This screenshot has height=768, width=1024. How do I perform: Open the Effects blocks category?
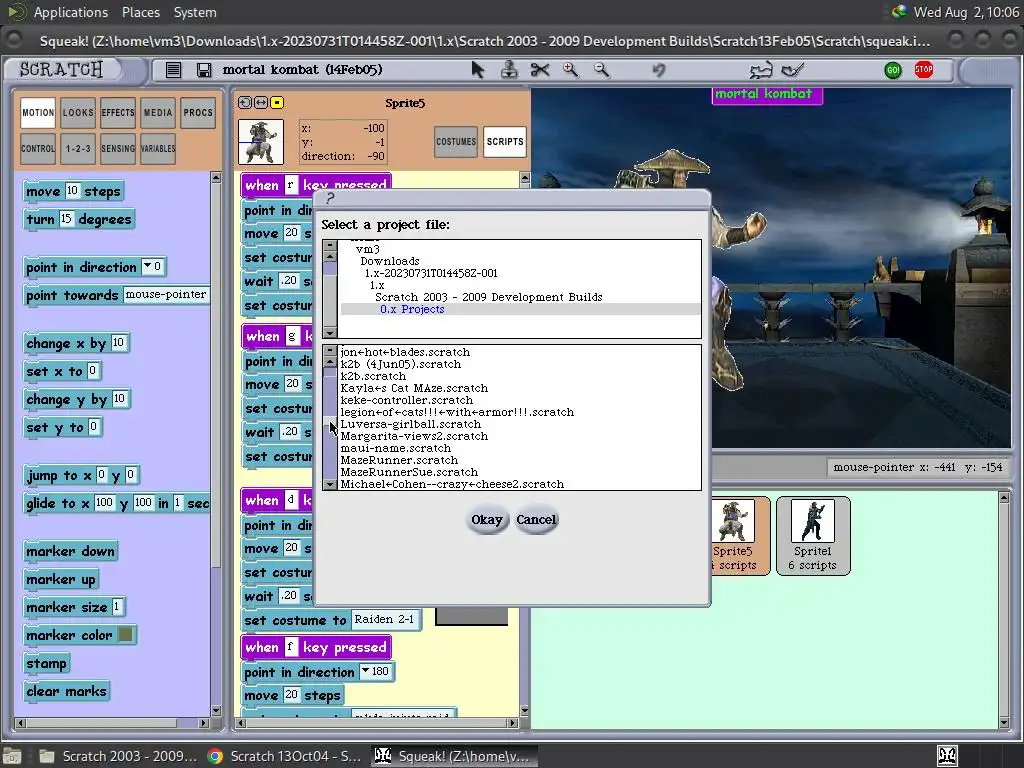pyautogui.click(x=118, y=112)
